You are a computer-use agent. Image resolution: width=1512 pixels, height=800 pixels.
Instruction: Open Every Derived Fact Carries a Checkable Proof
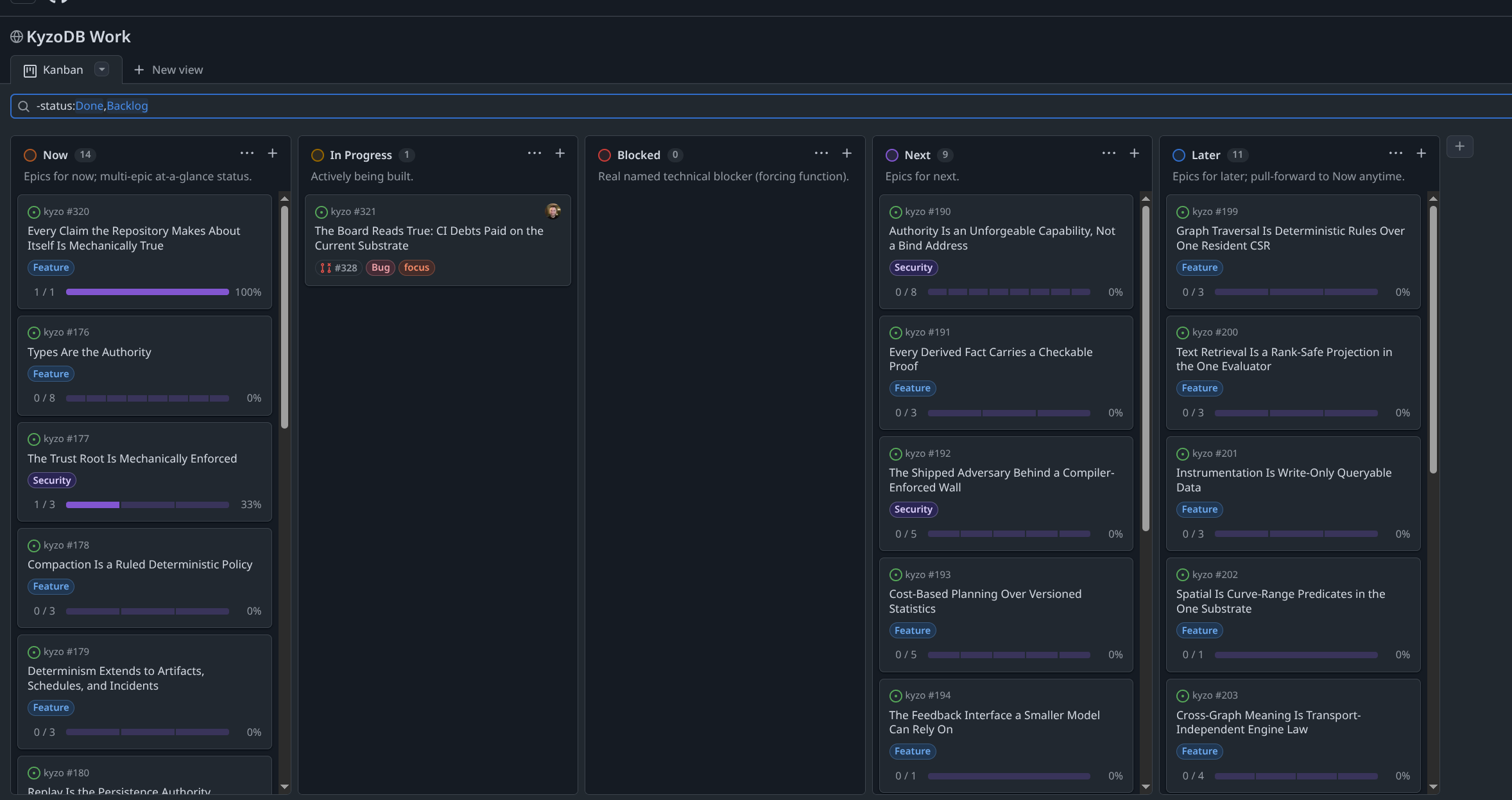pos(990,359)
